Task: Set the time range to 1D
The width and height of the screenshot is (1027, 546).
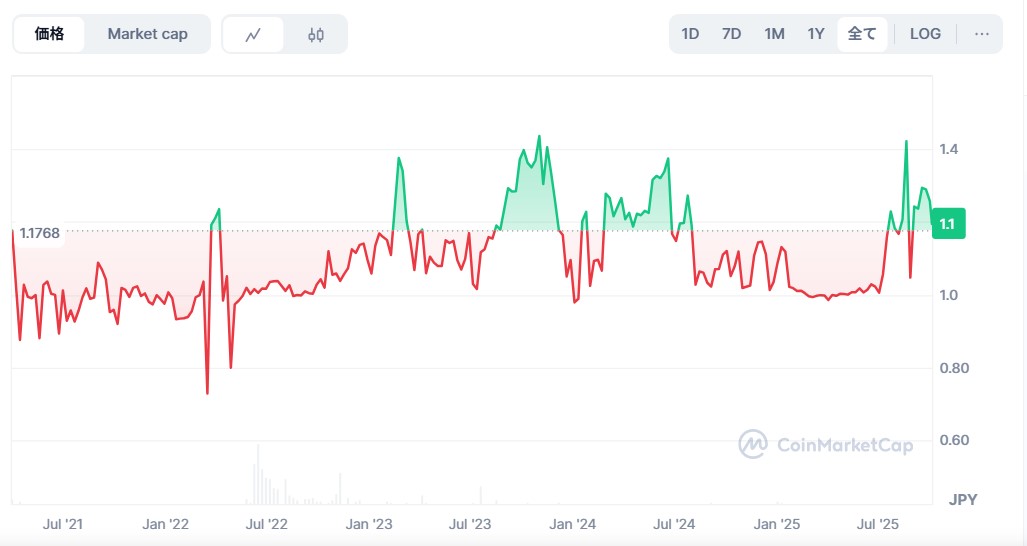Action: [690, 34]
